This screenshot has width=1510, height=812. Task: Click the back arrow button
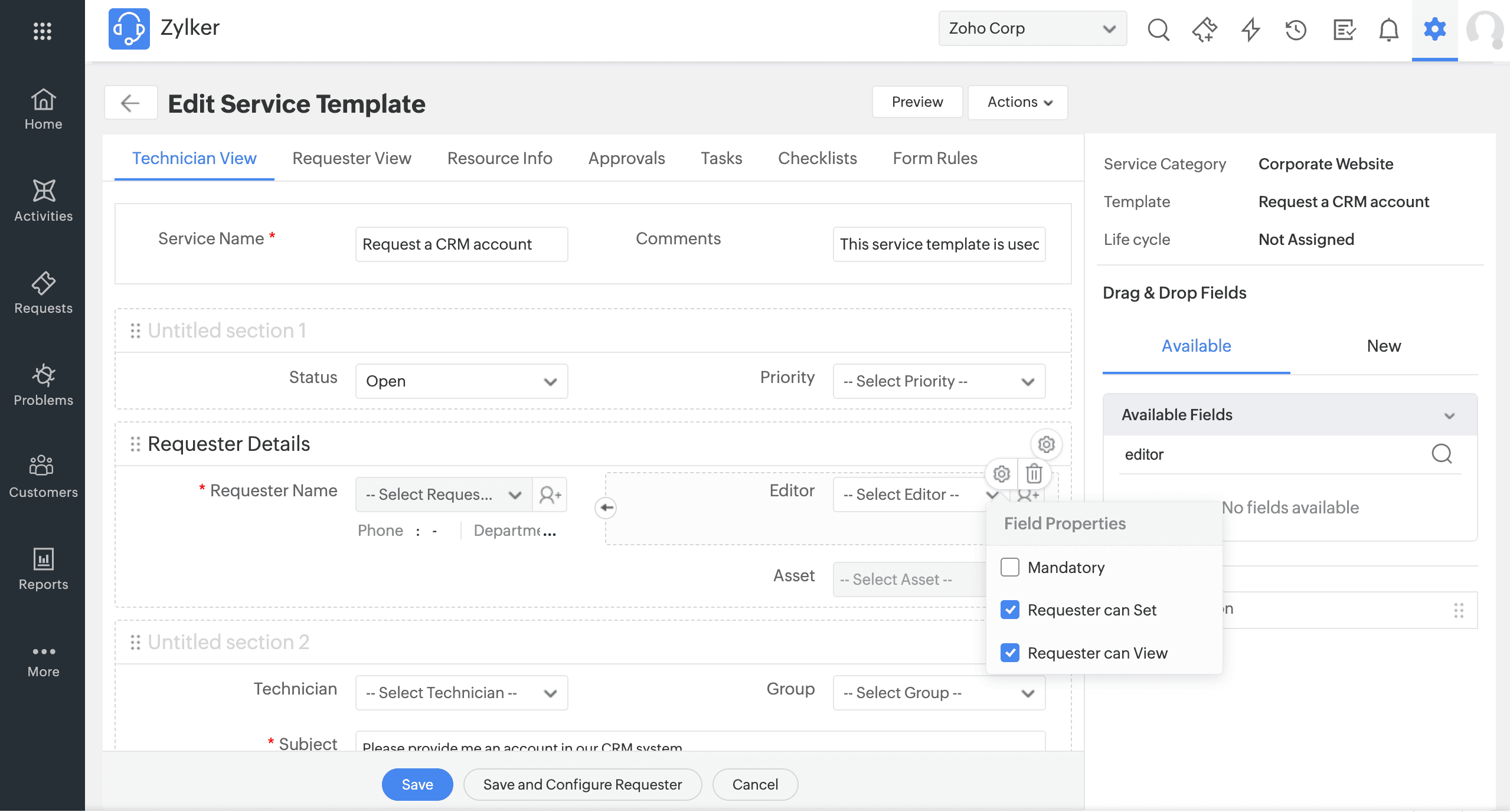tap(130, 103)
